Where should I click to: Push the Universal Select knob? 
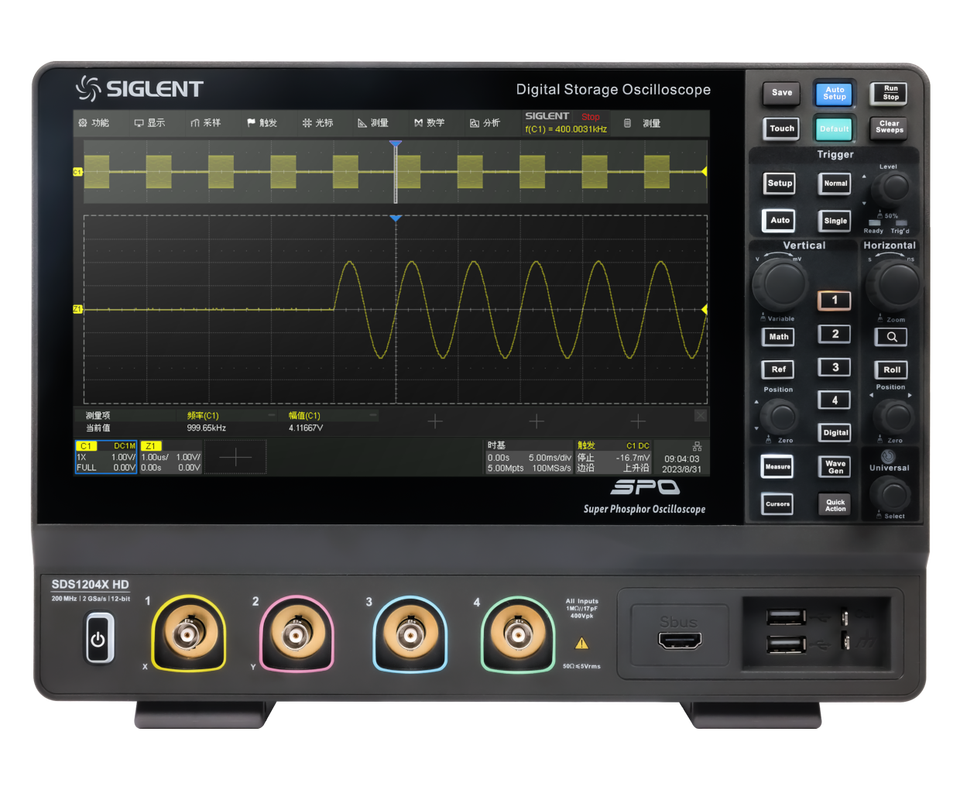coord(891,494)
